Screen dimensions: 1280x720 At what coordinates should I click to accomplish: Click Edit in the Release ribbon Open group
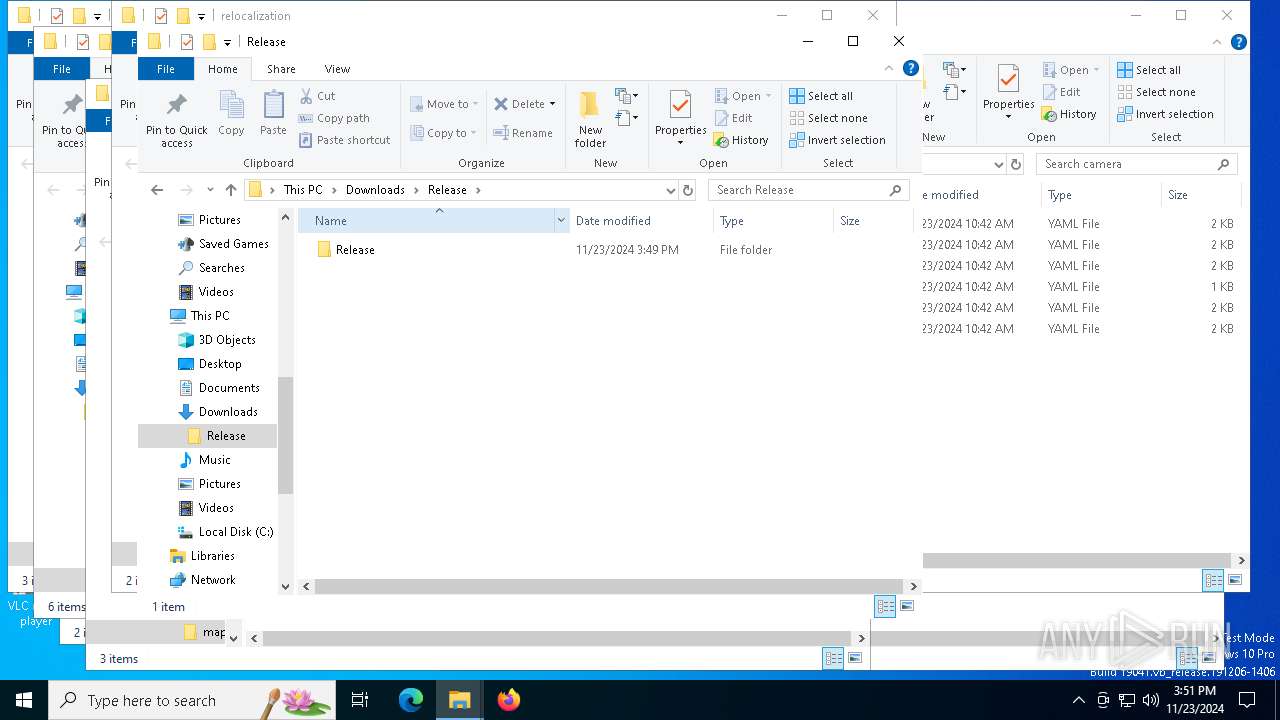tap(734, 118)
